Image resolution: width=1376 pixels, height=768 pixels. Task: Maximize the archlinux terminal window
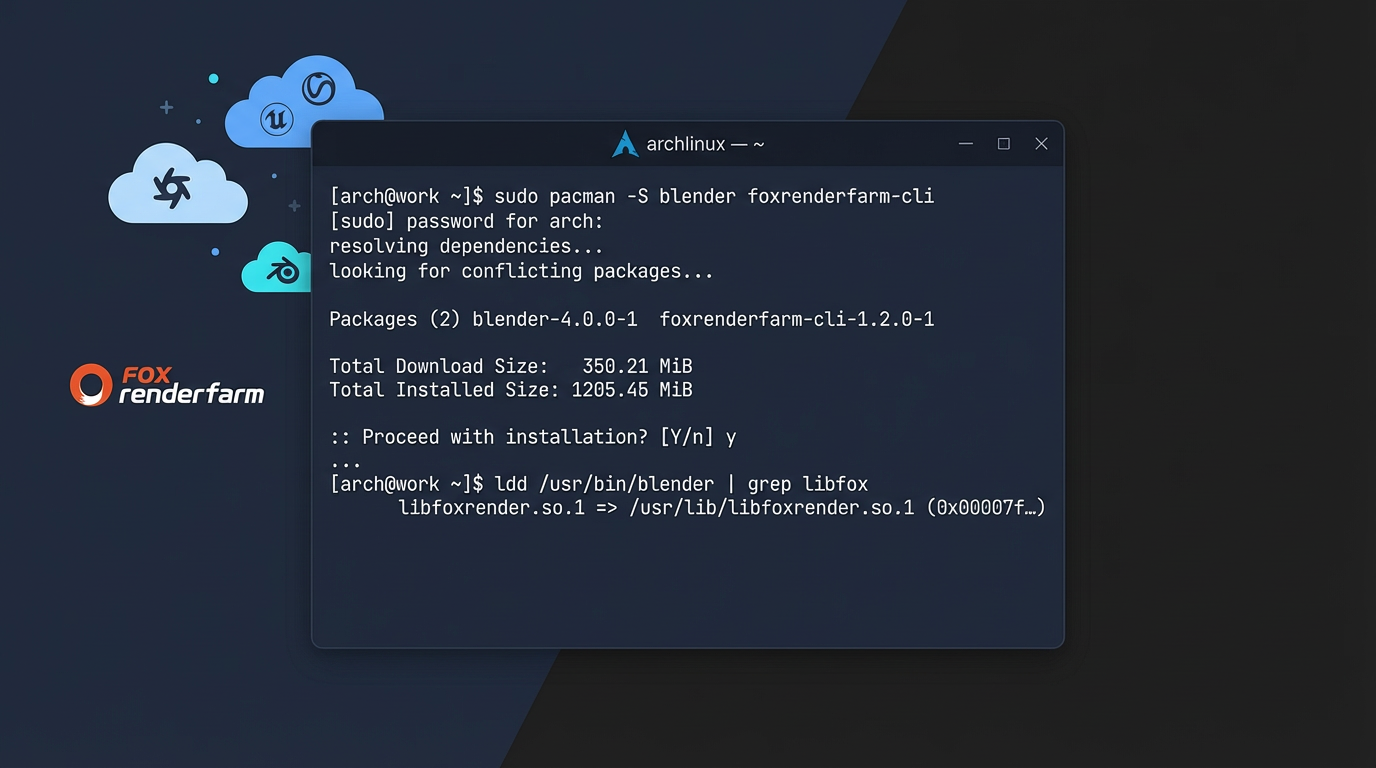[1004, 144]
